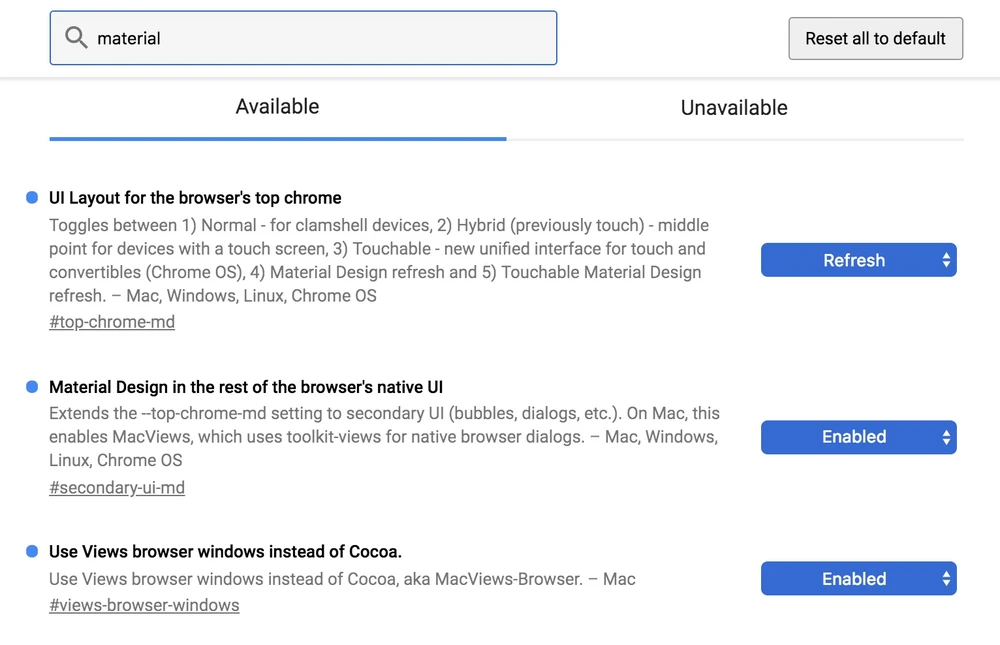The image size is (1000, 645).
Task: Select the "UI Layout for the browser's top chrome" title
Action: click(x=195, y=198)
